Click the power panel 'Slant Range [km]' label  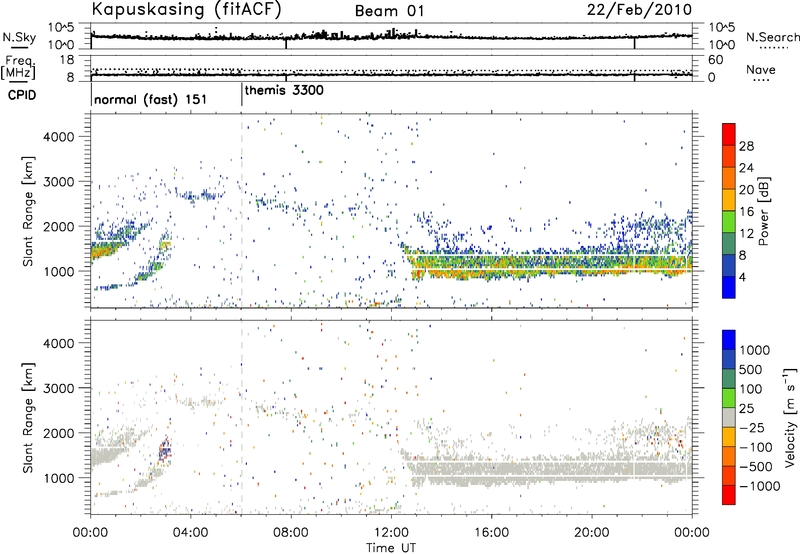pyautogui.click(x=28, y=211)
